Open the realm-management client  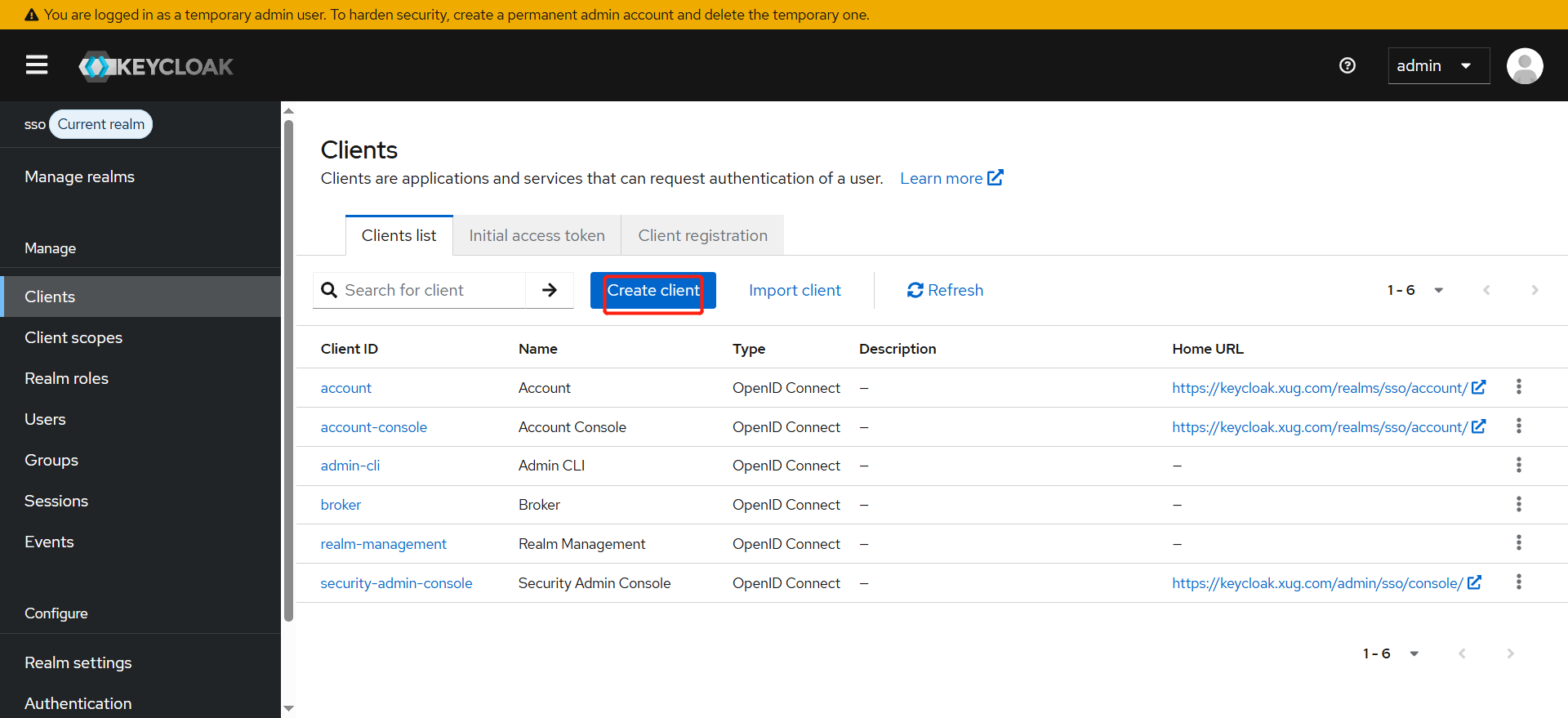click(383, 544)
